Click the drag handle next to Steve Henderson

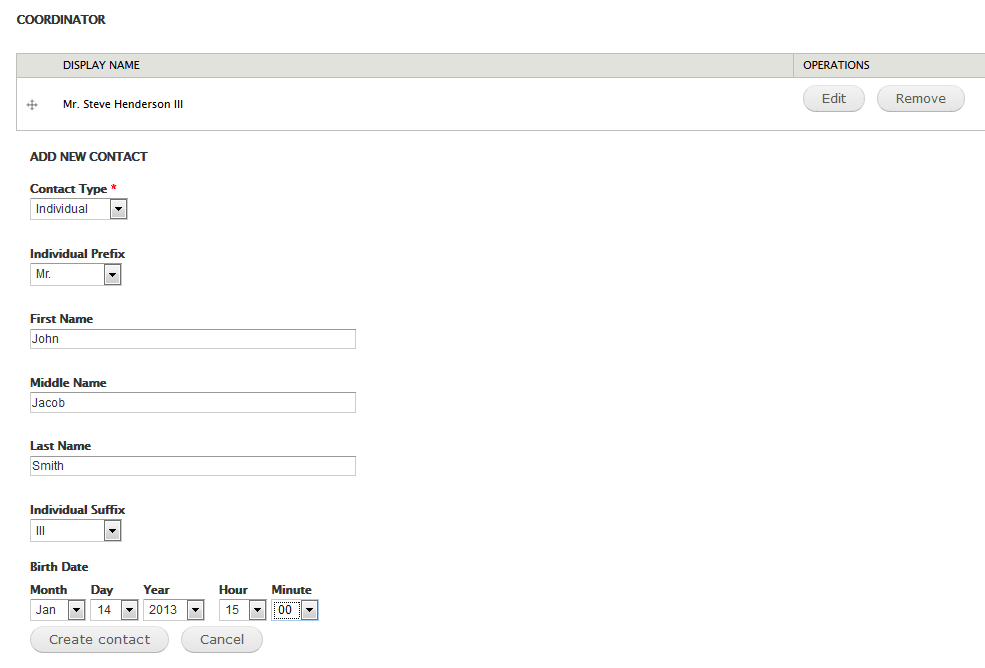click(32, 104)
